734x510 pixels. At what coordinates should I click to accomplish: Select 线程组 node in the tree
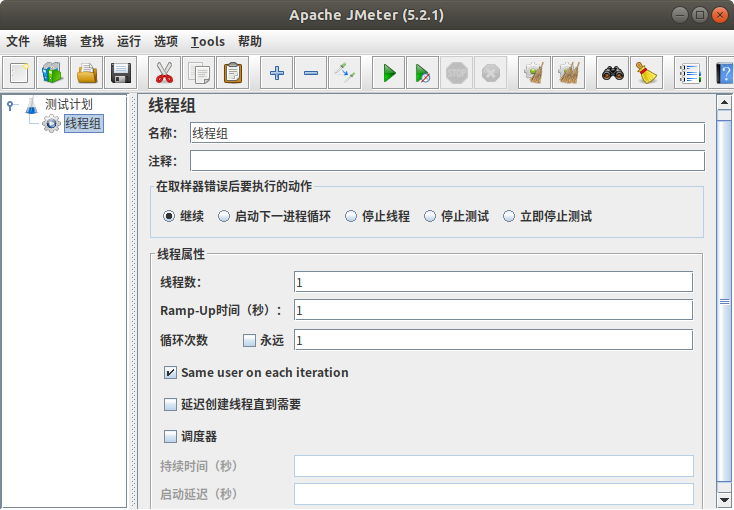tap(83, 124)
